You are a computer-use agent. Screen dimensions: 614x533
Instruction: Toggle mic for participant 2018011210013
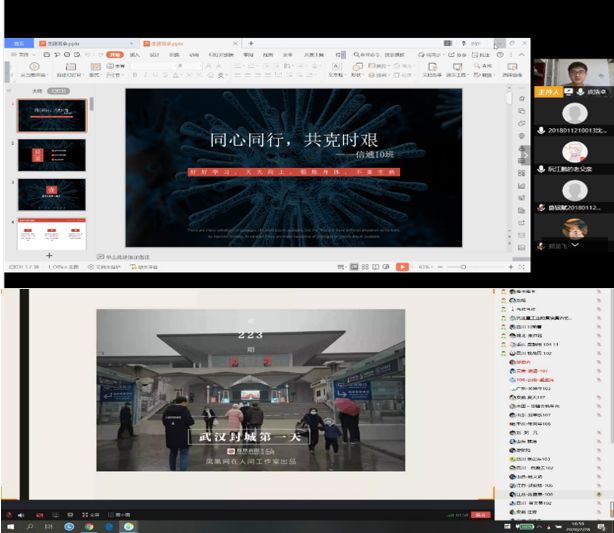coord(541,130)
